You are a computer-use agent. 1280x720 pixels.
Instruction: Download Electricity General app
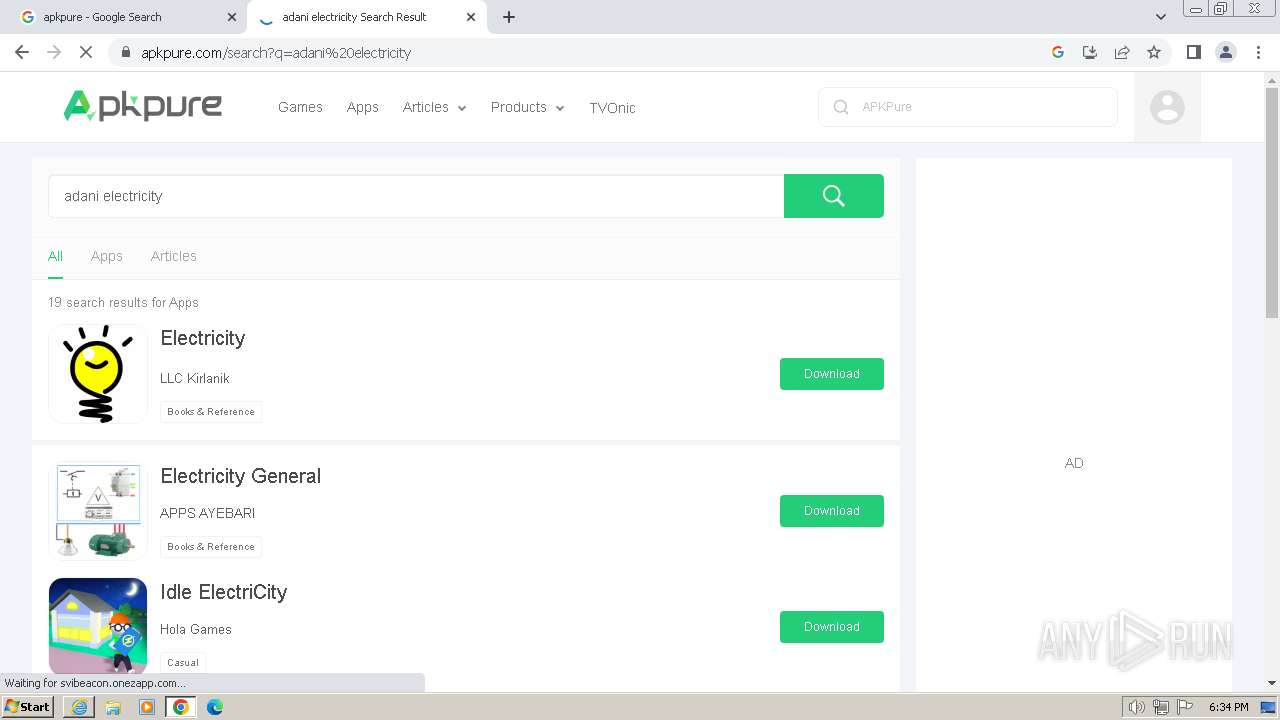(832, 511)
